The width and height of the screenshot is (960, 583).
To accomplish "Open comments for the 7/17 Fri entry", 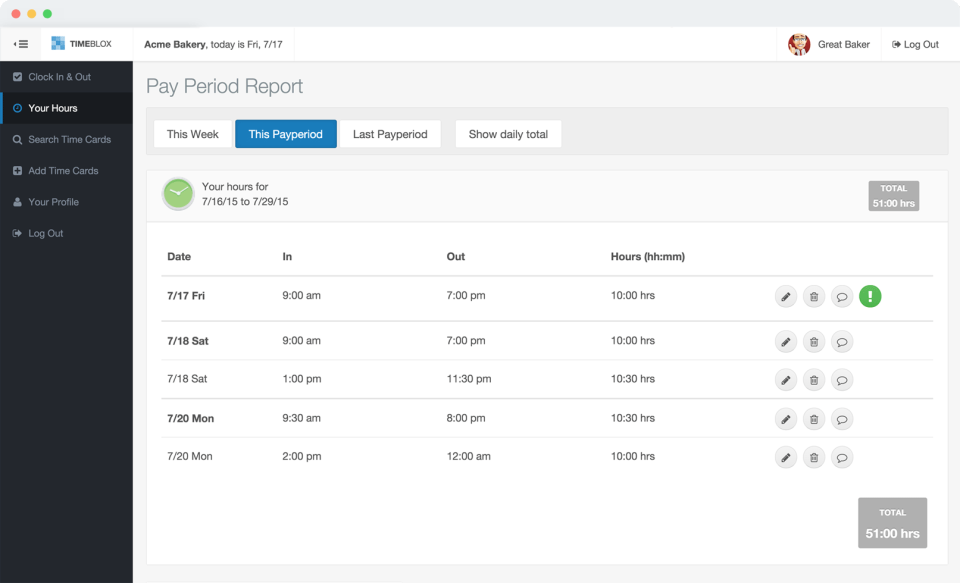I will [842, 297].
